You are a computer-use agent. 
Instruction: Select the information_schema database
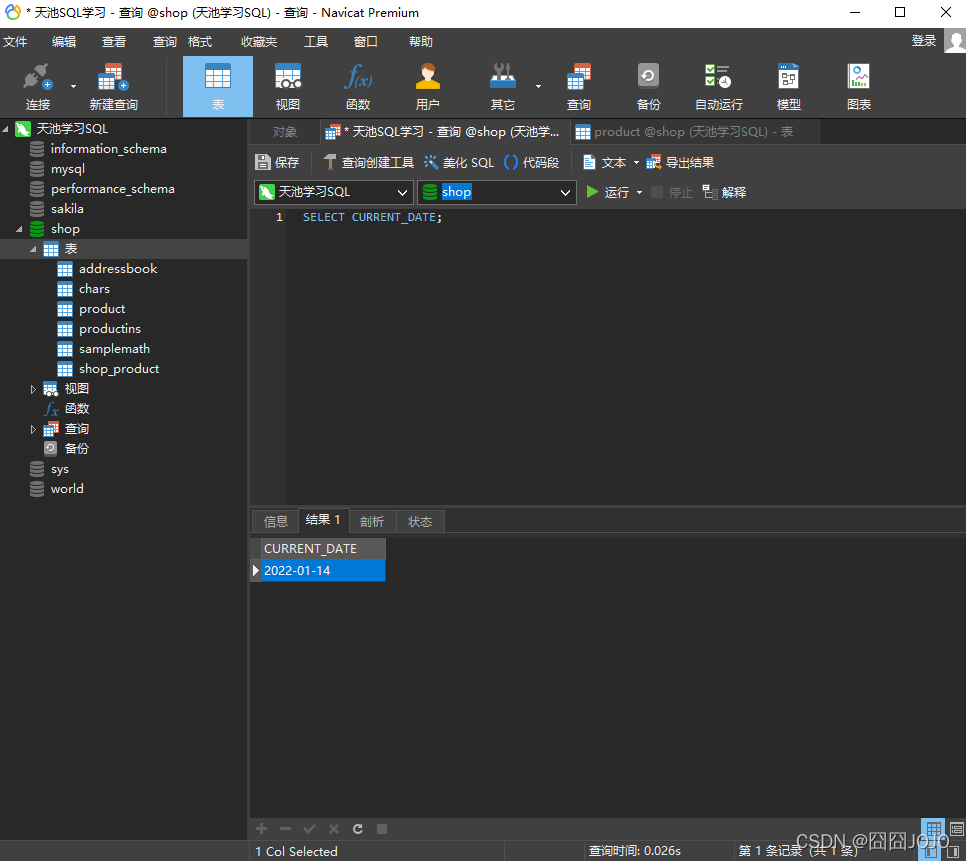[108, 149]
